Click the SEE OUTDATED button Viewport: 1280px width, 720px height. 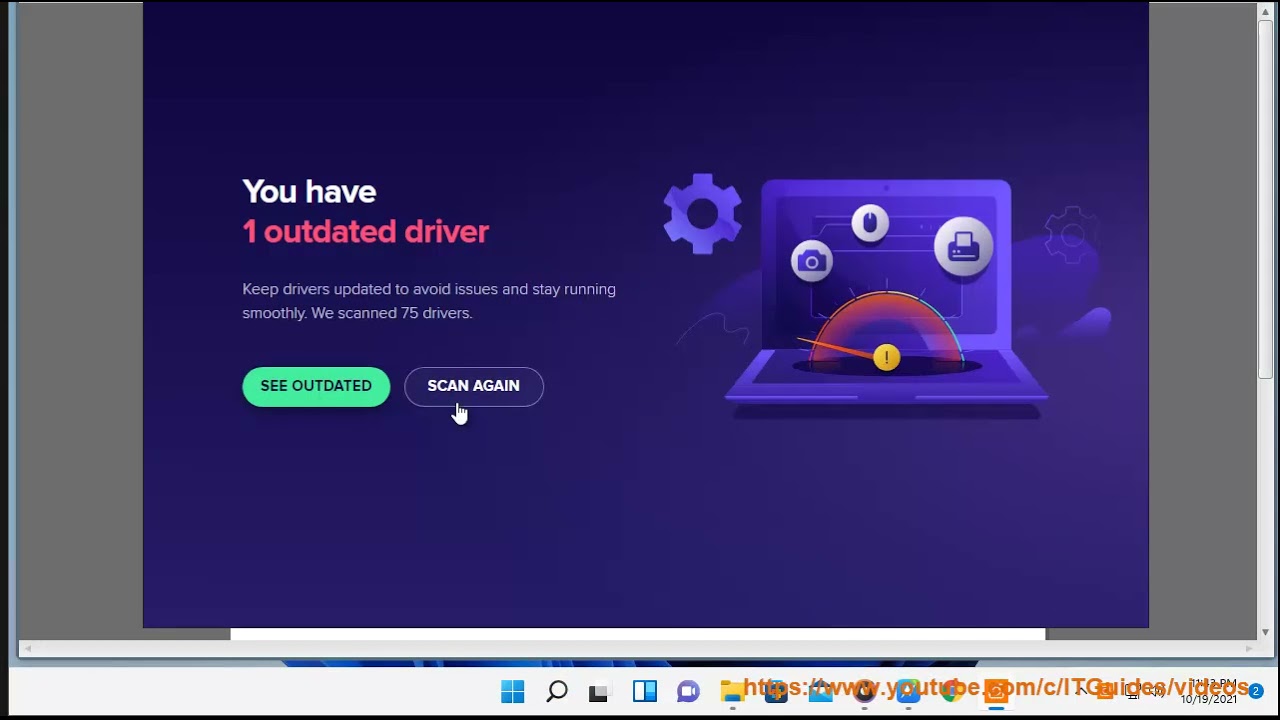click(316, 386)
